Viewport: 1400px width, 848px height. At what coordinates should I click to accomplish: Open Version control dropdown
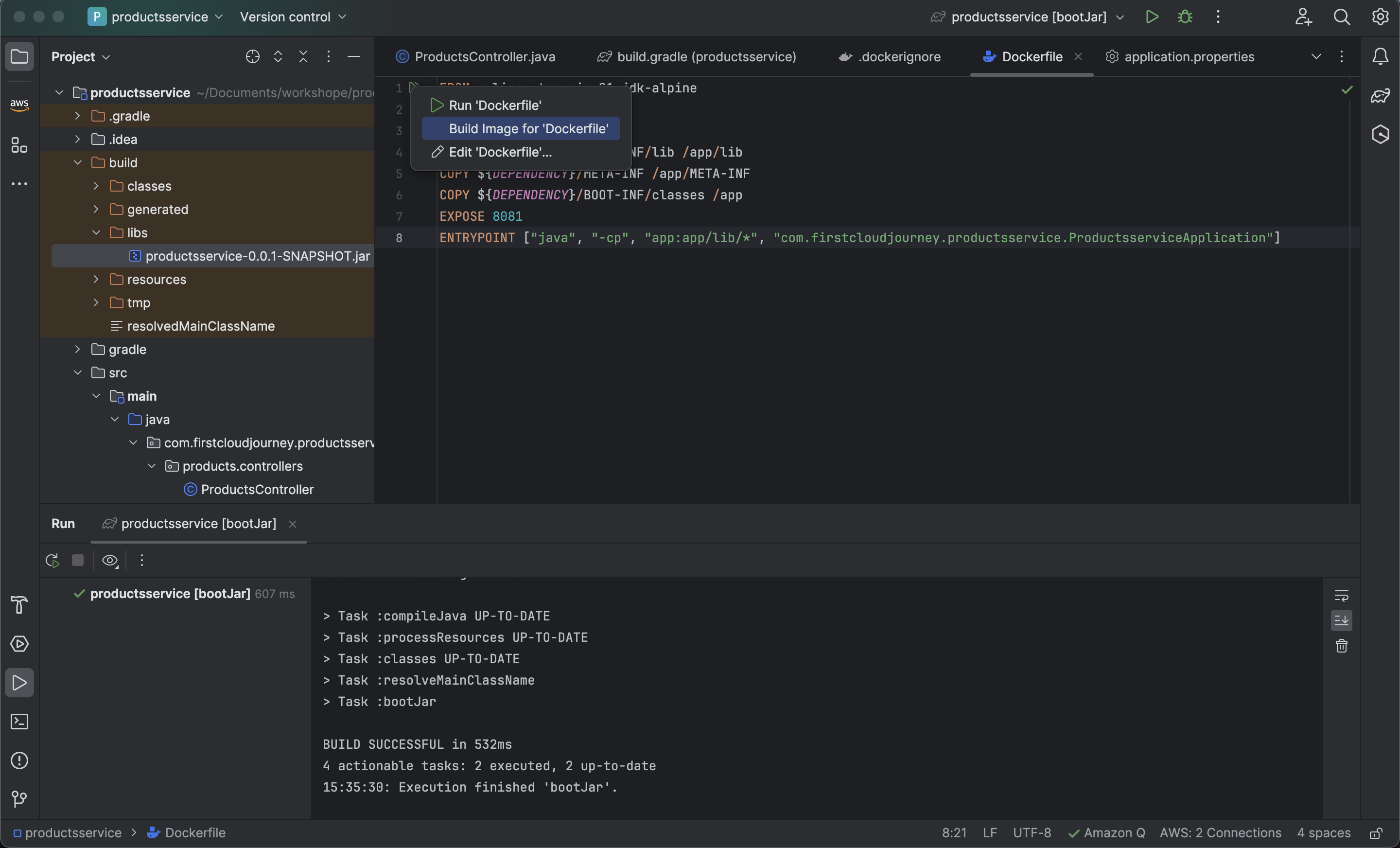(x=293, y=17)
